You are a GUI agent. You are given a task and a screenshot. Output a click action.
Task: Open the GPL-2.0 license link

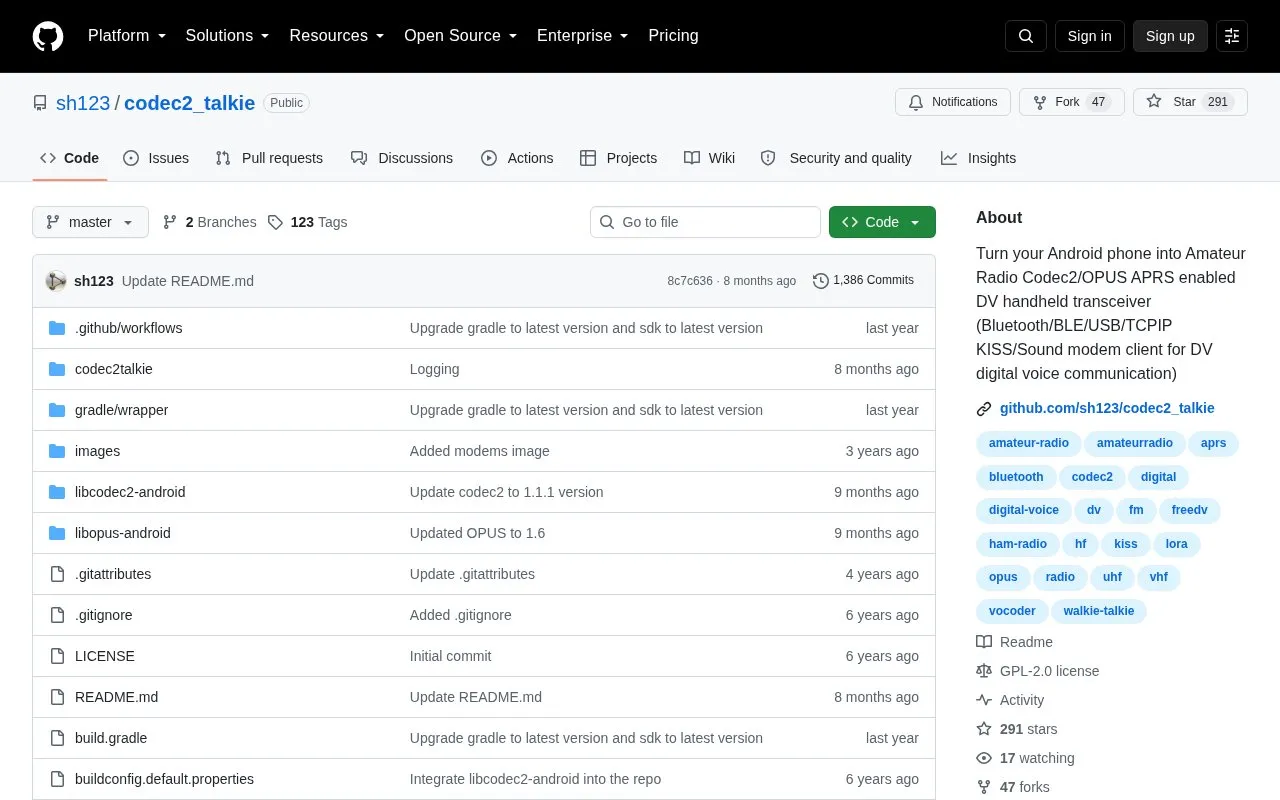tap(1038, 671)
